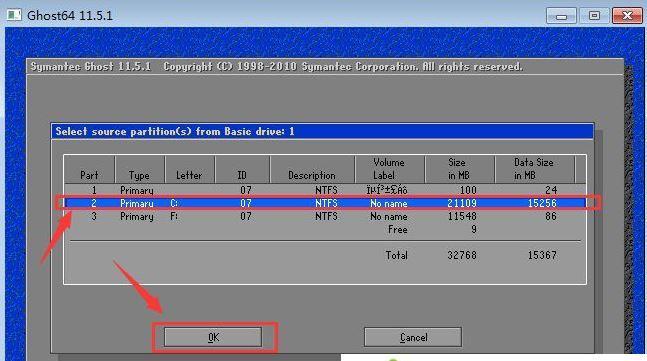Image resolution: width=647 pixels, height=361 pixels.
Task: Click the OK button
Action: coord(213,337)
